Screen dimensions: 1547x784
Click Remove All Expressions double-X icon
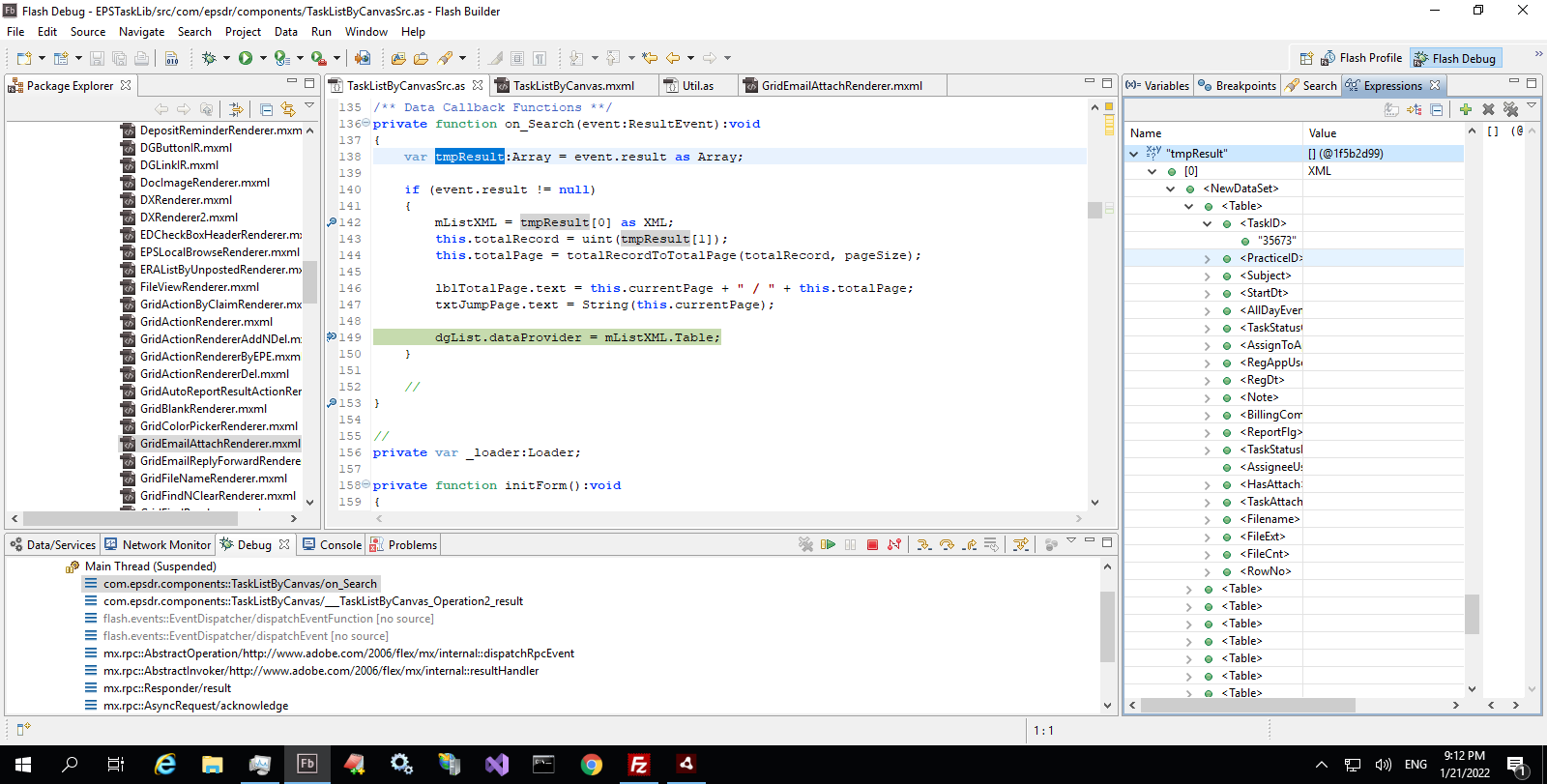(x=1510, y=109)
